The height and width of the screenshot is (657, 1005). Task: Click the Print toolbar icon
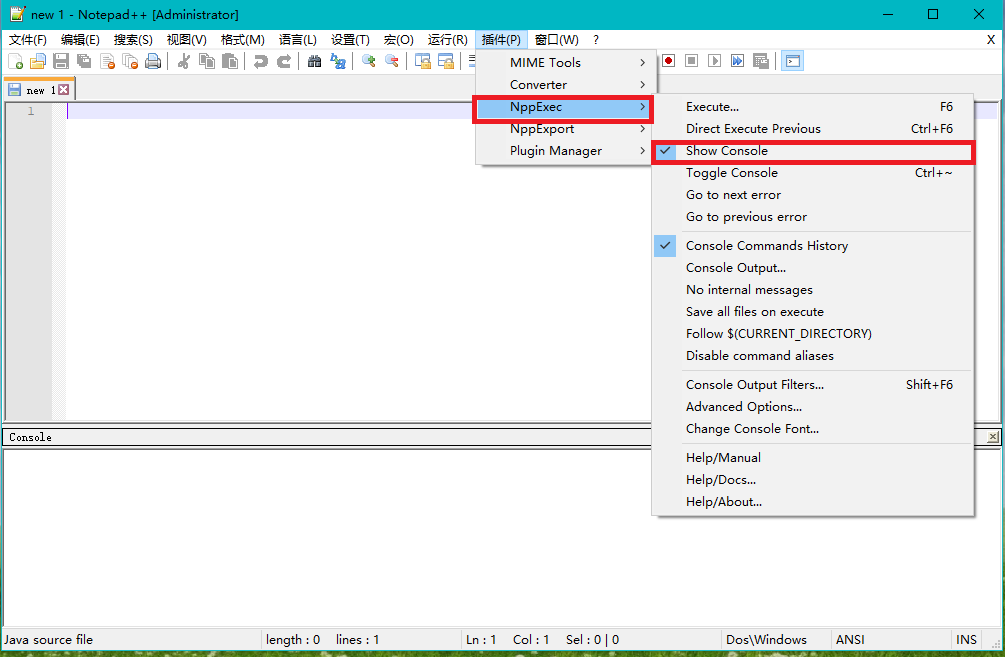point(153,62)
